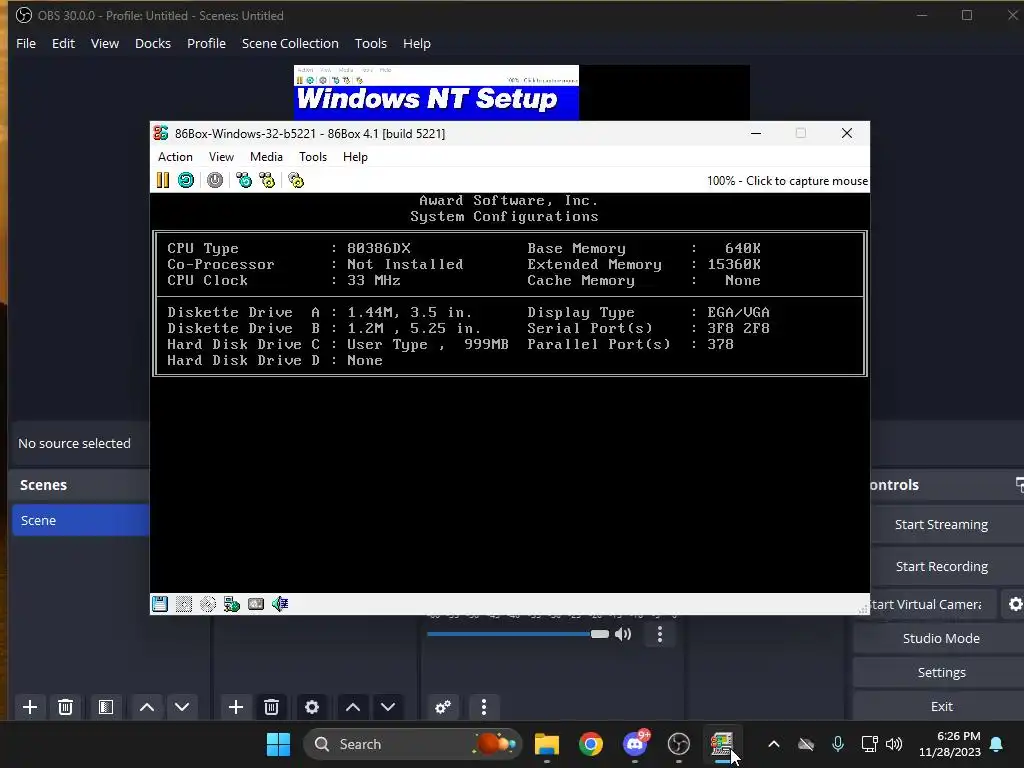Show hidden system tray icons chevron
Viewport: 1024px width, 768px height.
(x=774, y=744)
